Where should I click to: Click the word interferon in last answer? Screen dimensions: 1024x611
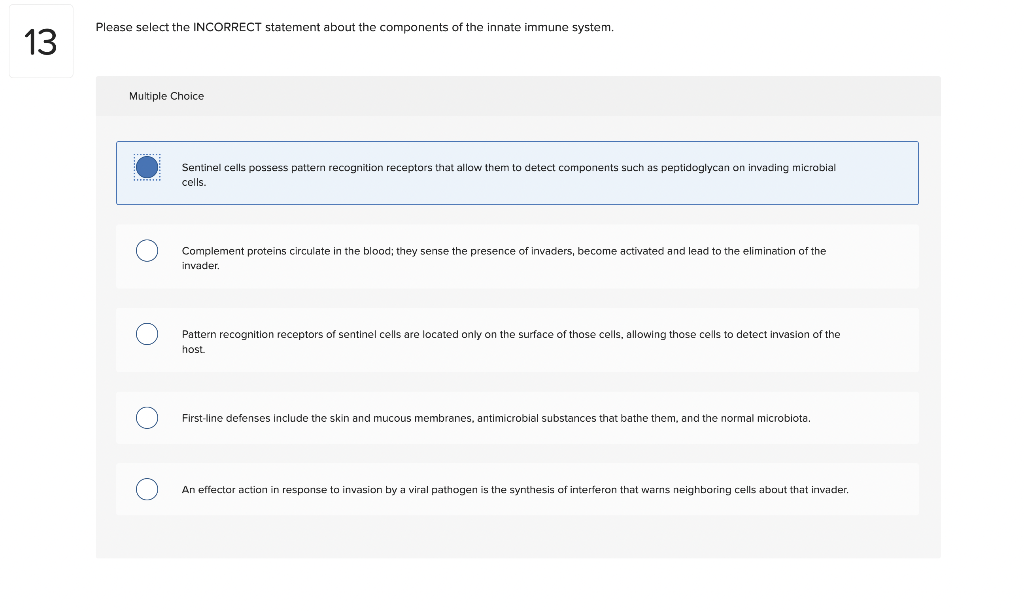coord(594,490)
